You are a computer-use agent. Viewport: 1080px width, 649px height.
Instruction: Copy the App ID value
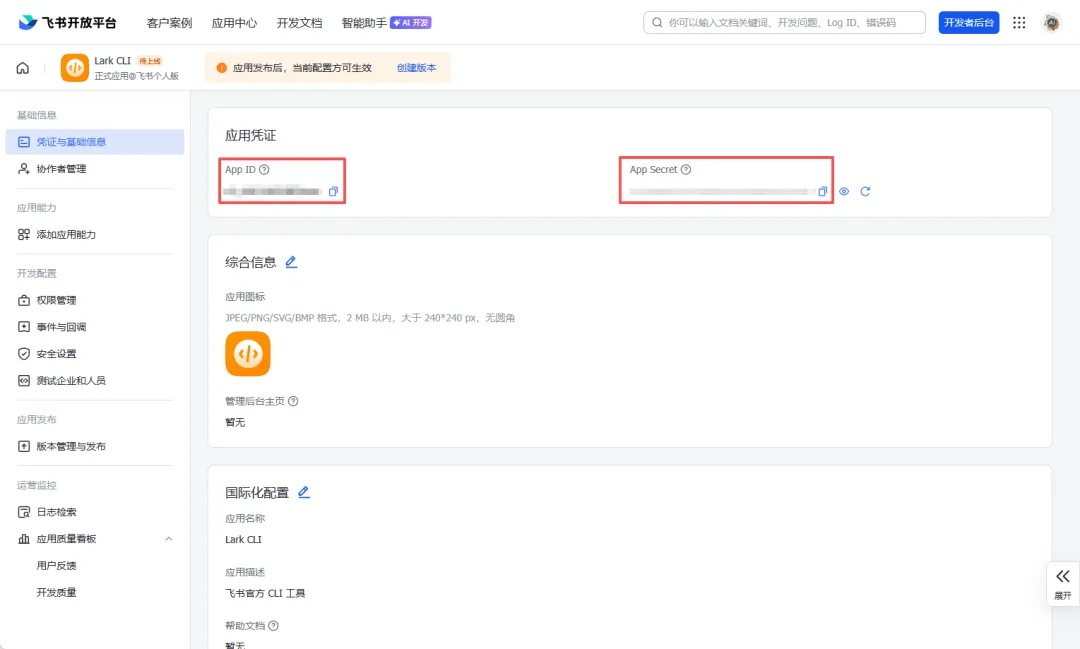tap(333, 192)
